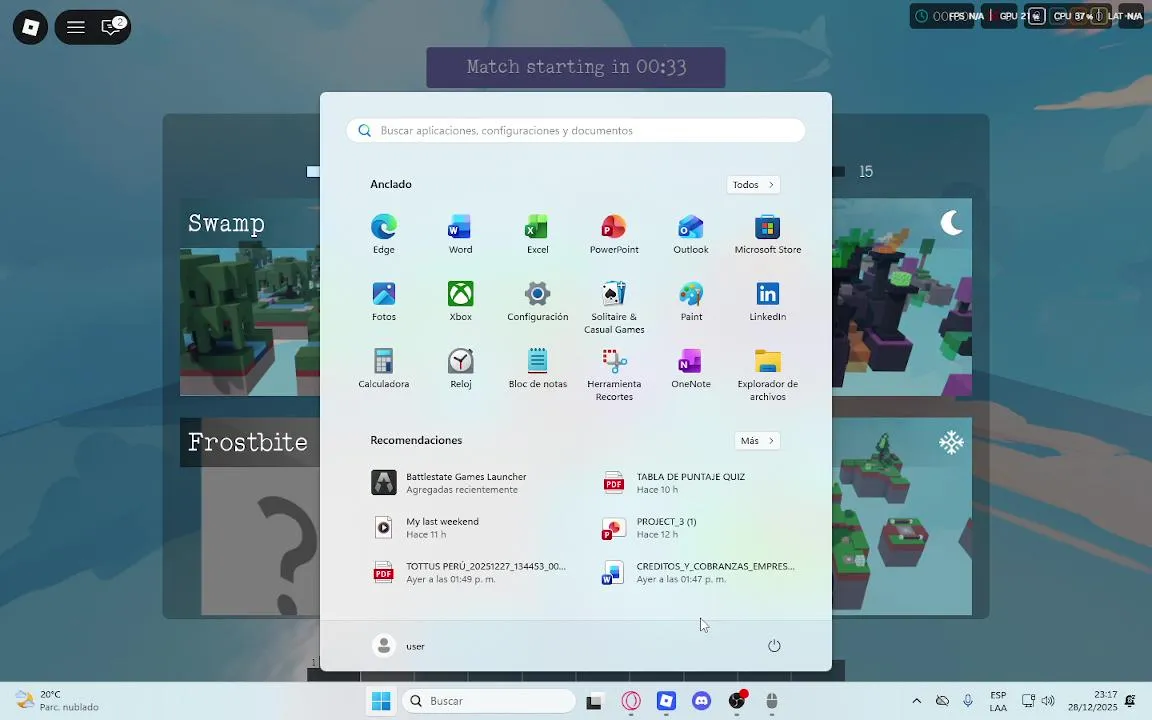
Task: Toggle the microphone tray icon
Action: point(968,701)
